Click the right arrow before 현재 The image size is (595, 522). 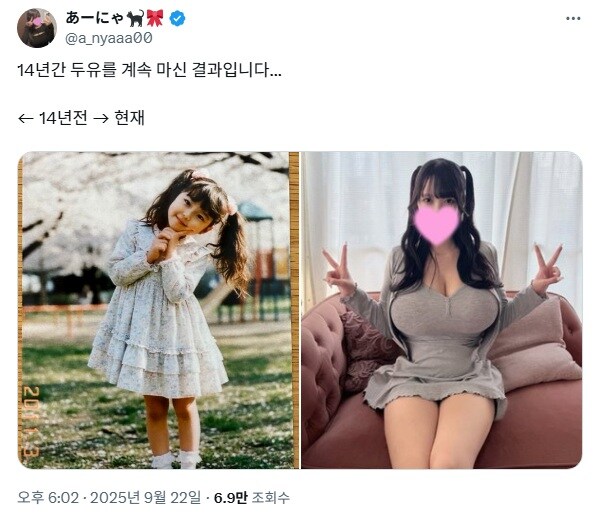(101, 119)
